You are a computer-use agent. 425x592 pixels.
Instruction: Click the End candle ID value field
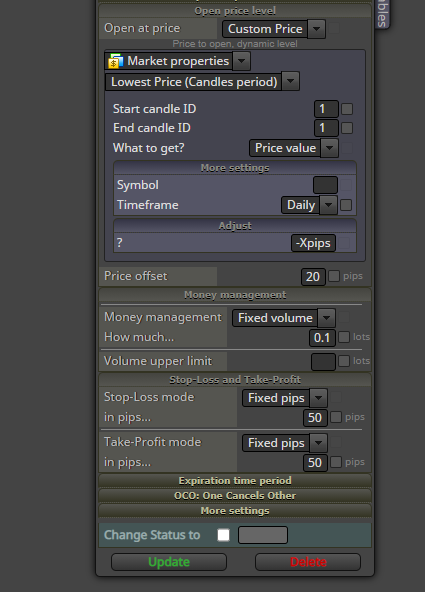coord(326,128)
